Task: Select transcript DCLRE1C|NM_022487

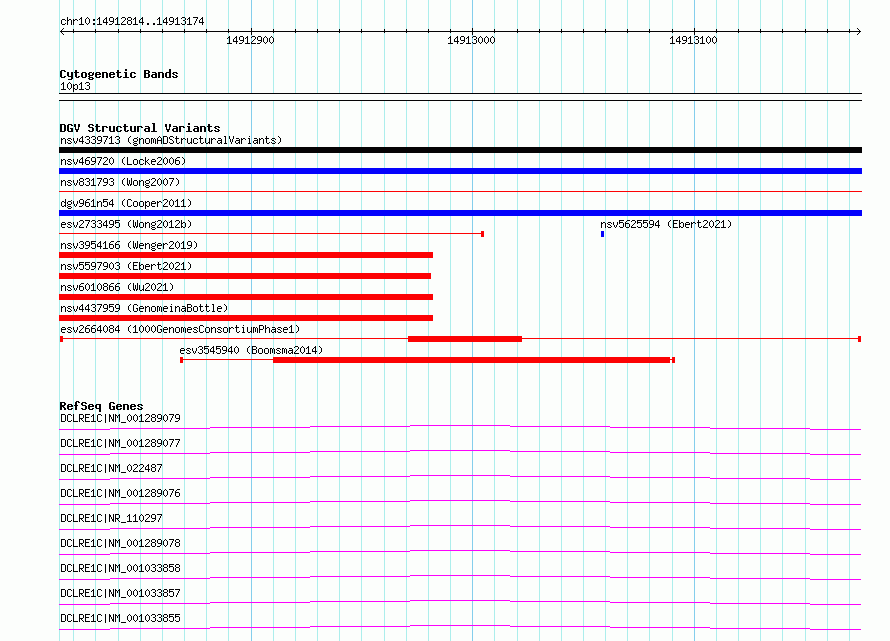Action: [111, 468]
